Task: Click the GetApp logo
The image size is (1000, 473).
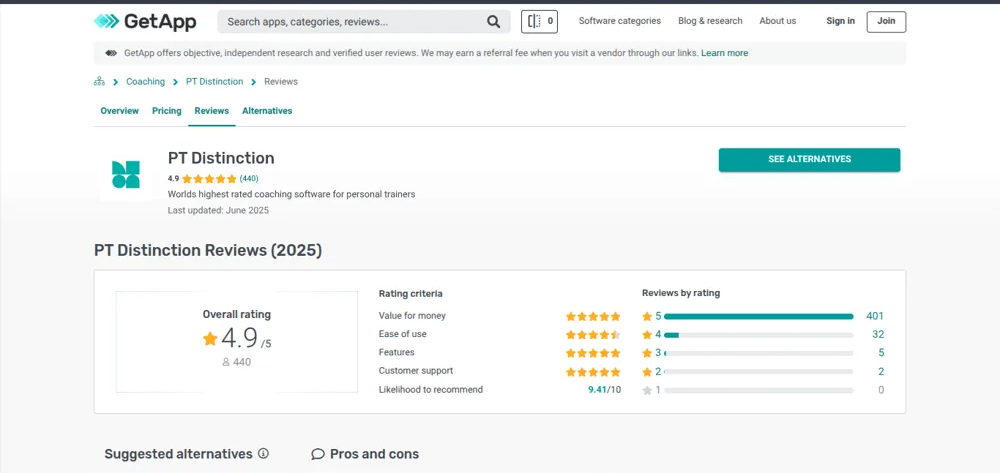Action: click(x=145, y=22)
